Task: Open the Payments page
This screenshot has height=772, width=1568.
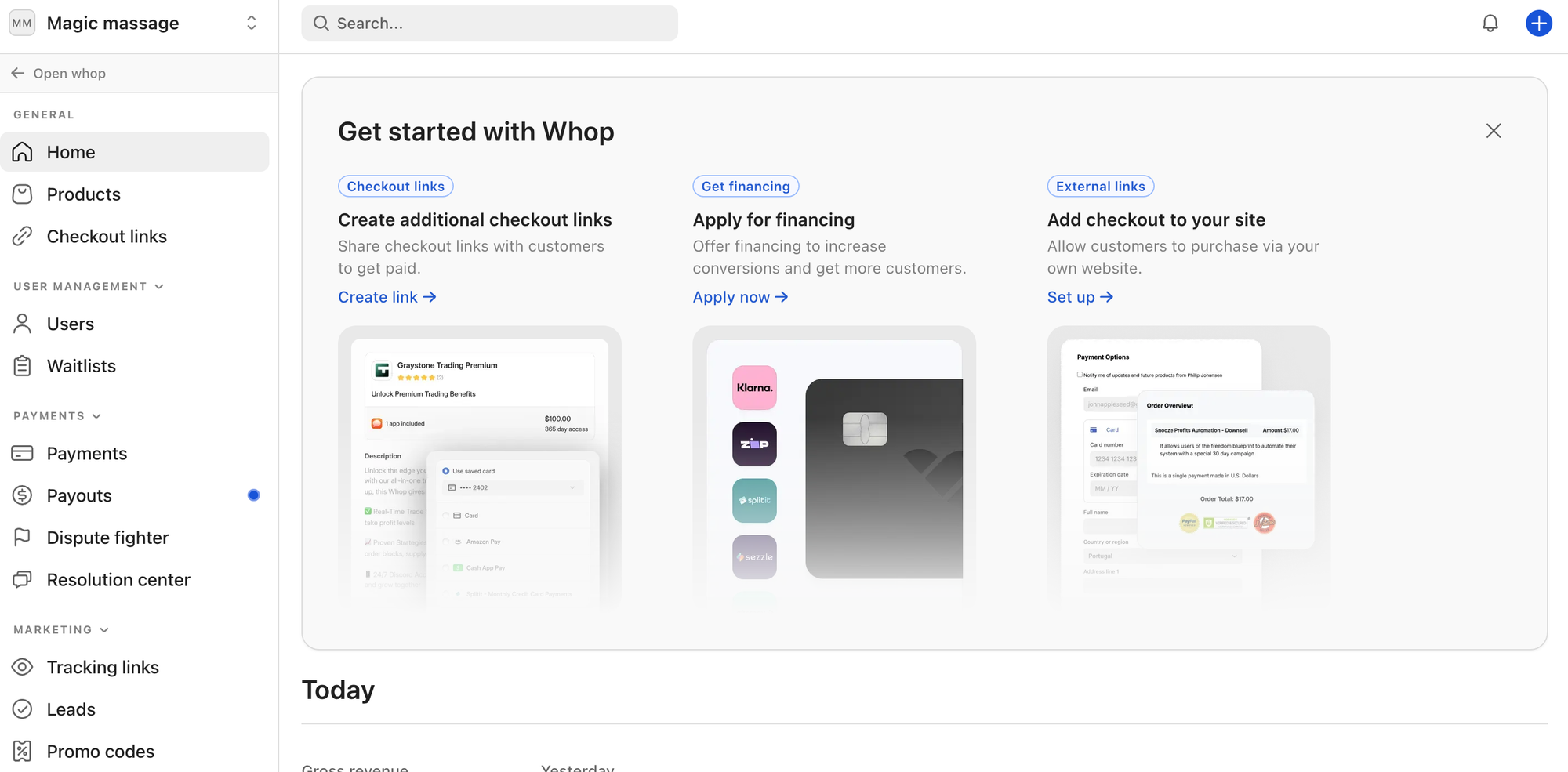Action: (135, 454)
